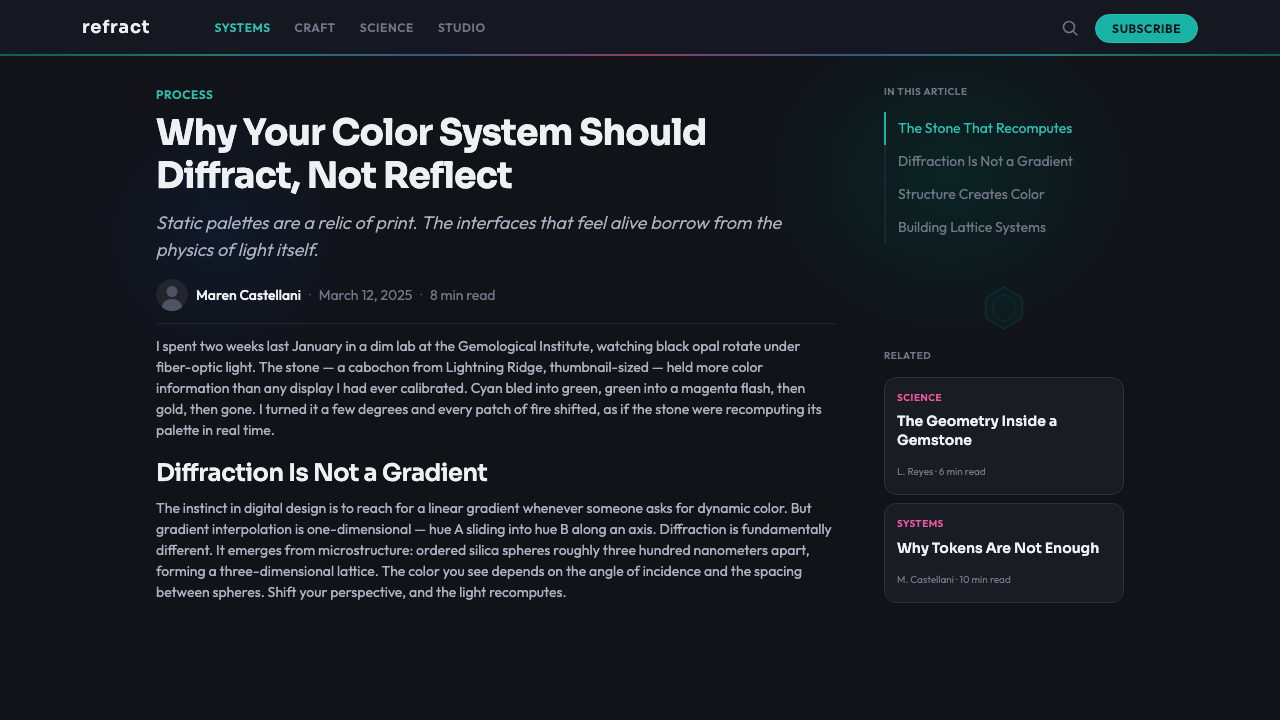Image resolution: width=1280 pixels, height=720 pixels.
Task: Click the 8 min read label
Action: pos(462,295)
